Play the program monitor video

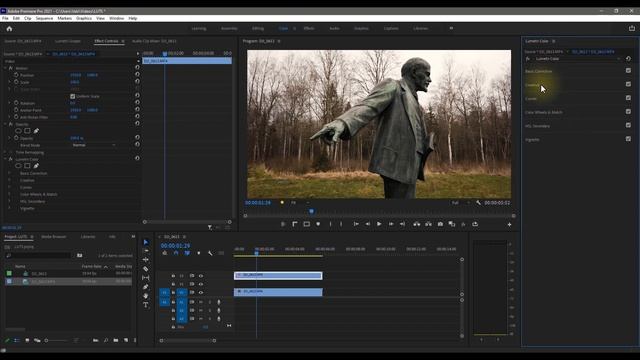tap(379, 224)
